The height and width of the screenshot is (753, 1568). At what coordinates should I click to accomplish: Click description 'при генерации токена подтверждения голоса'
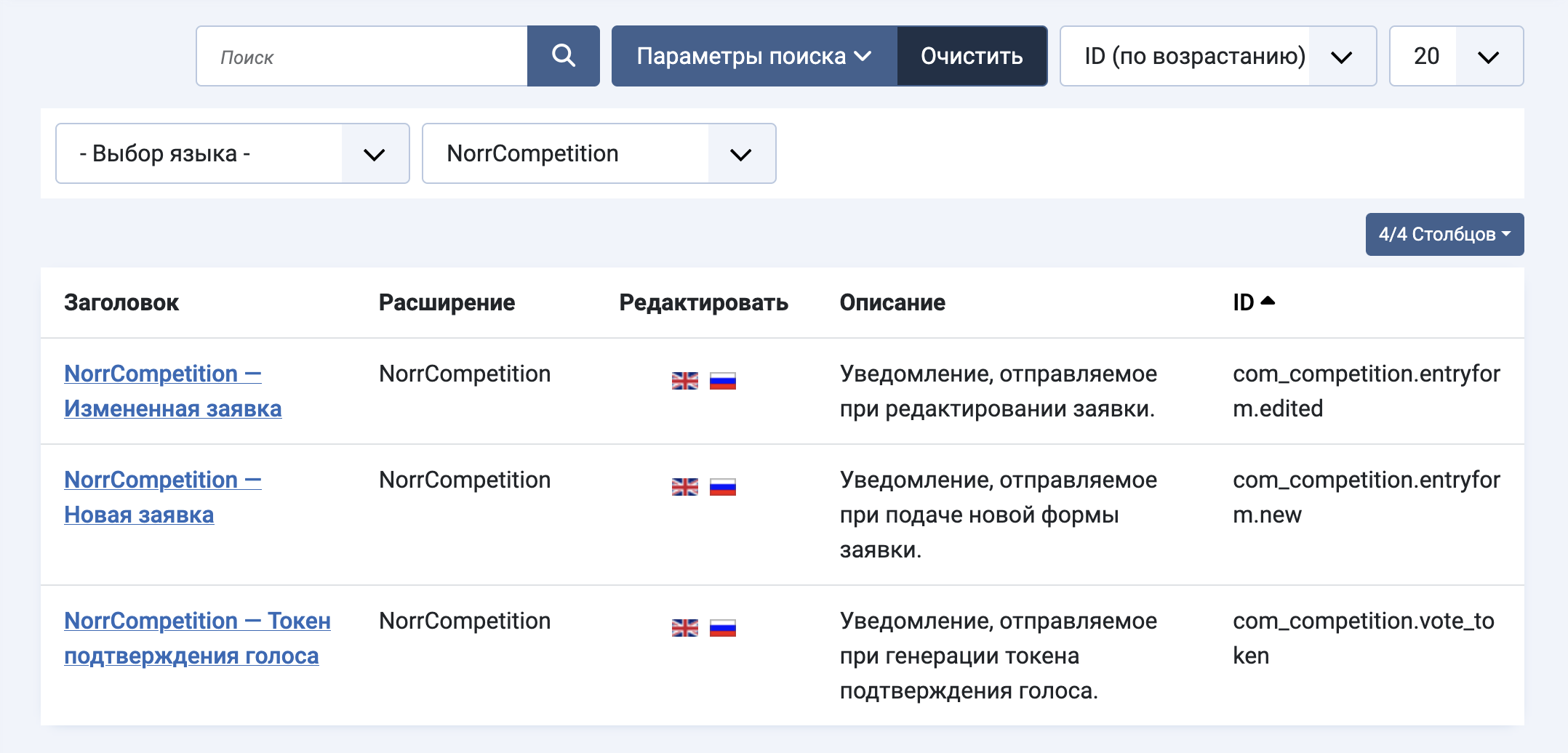point(969,673)
